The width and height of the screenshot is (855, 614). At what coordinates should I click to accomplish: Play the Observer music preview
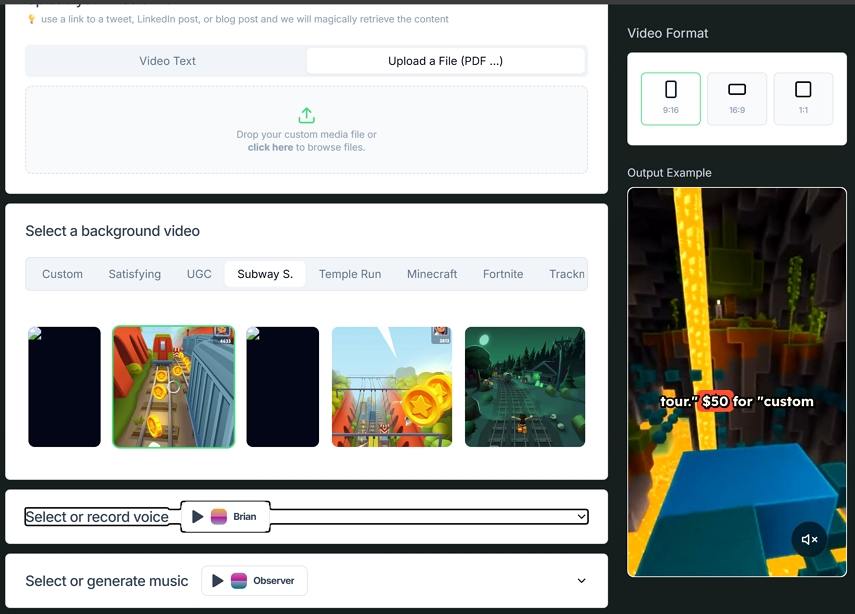[218, 580]
